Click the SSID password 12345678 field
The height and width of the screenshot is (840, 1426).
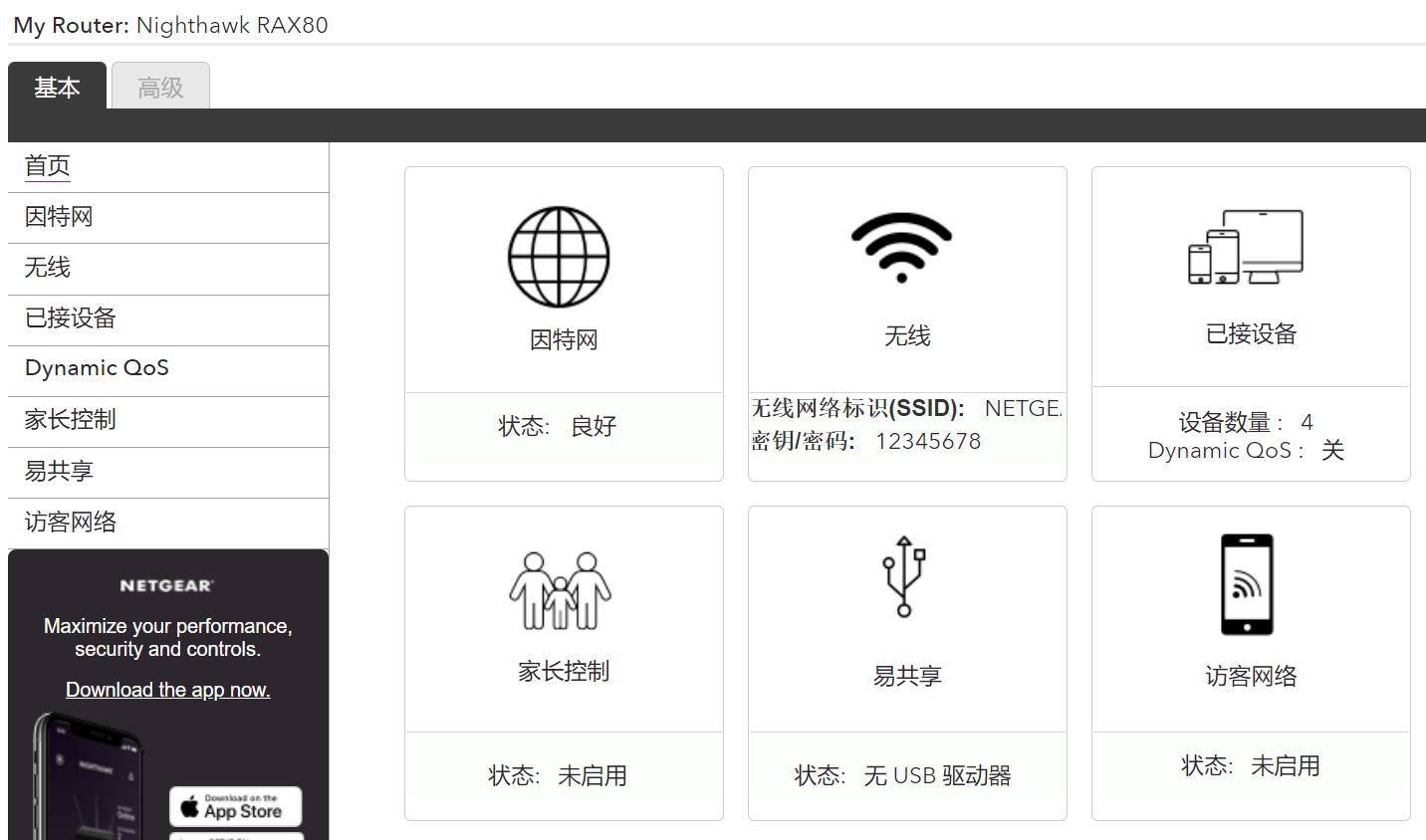[x=927, y=441]
